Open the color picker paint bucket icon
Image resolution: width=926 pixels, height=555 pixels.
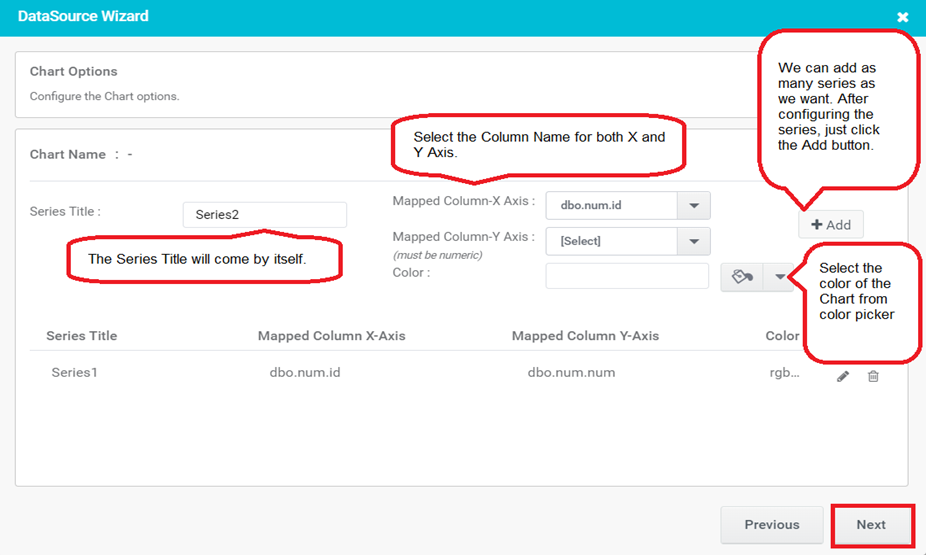coord(742,277)
